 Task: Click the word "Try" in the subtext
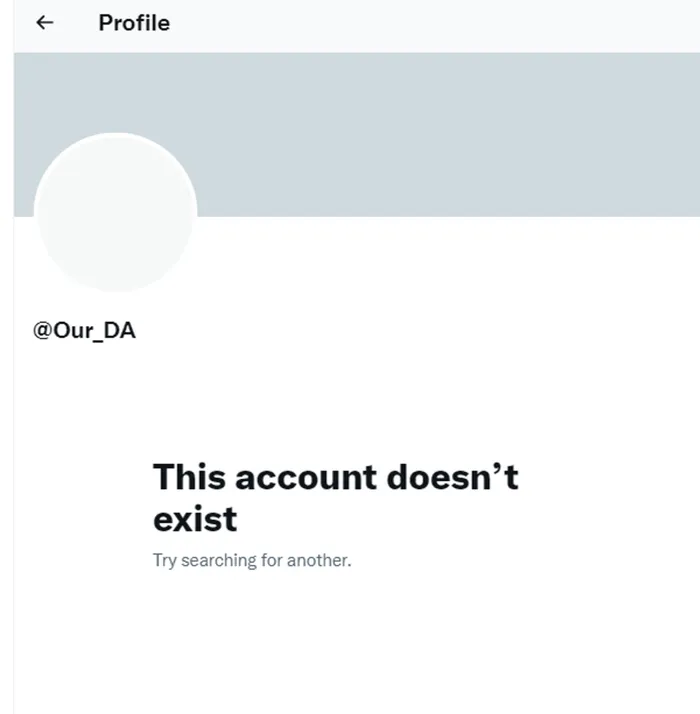pyautogui.click(x=164, y=561)
